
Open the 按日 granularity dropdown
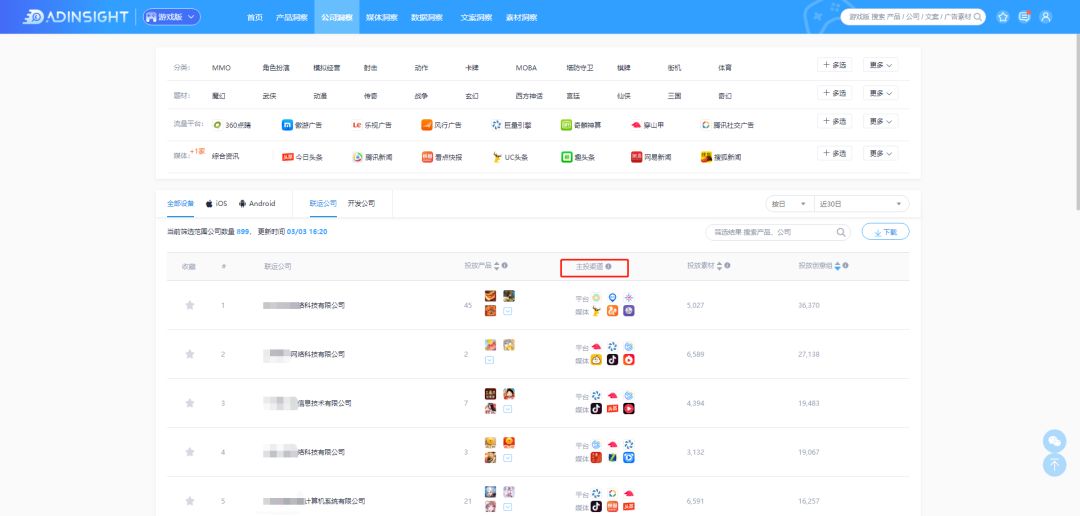click(789, 204)
